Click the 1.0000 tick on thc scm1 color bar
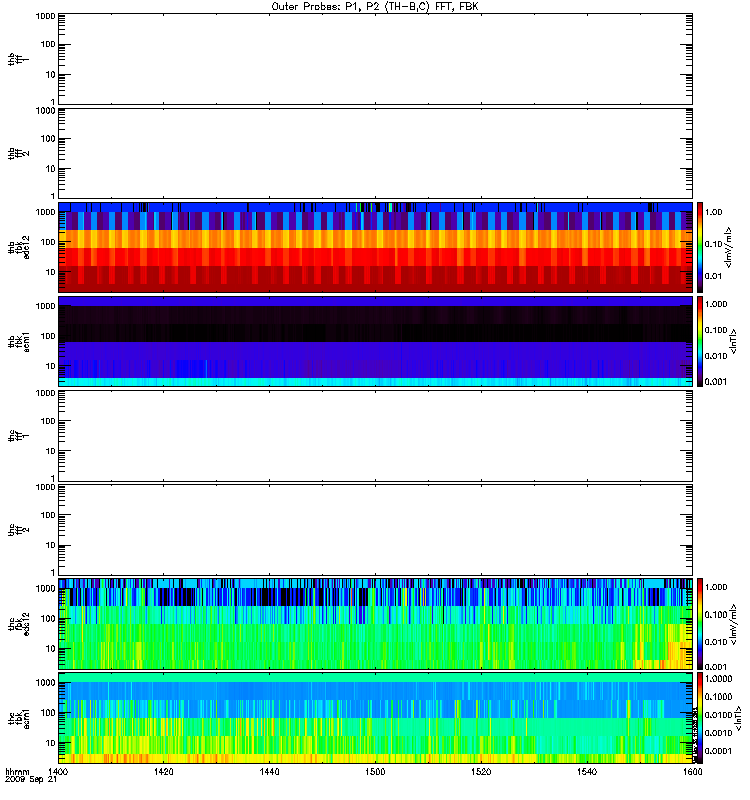This screenshot has width=750, height=800. pos(718,679)
